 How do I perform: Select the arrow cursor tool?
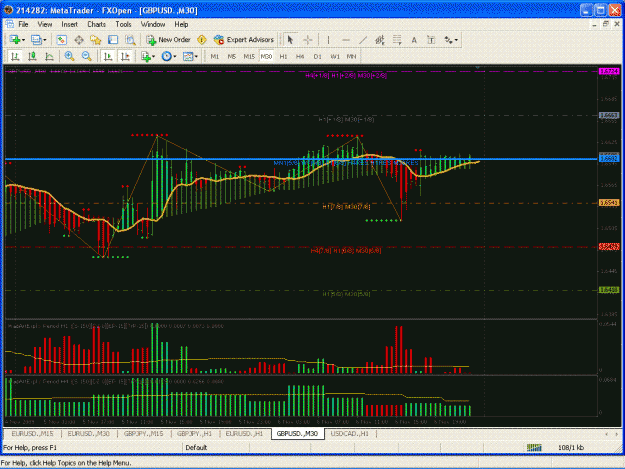point(290,40)
